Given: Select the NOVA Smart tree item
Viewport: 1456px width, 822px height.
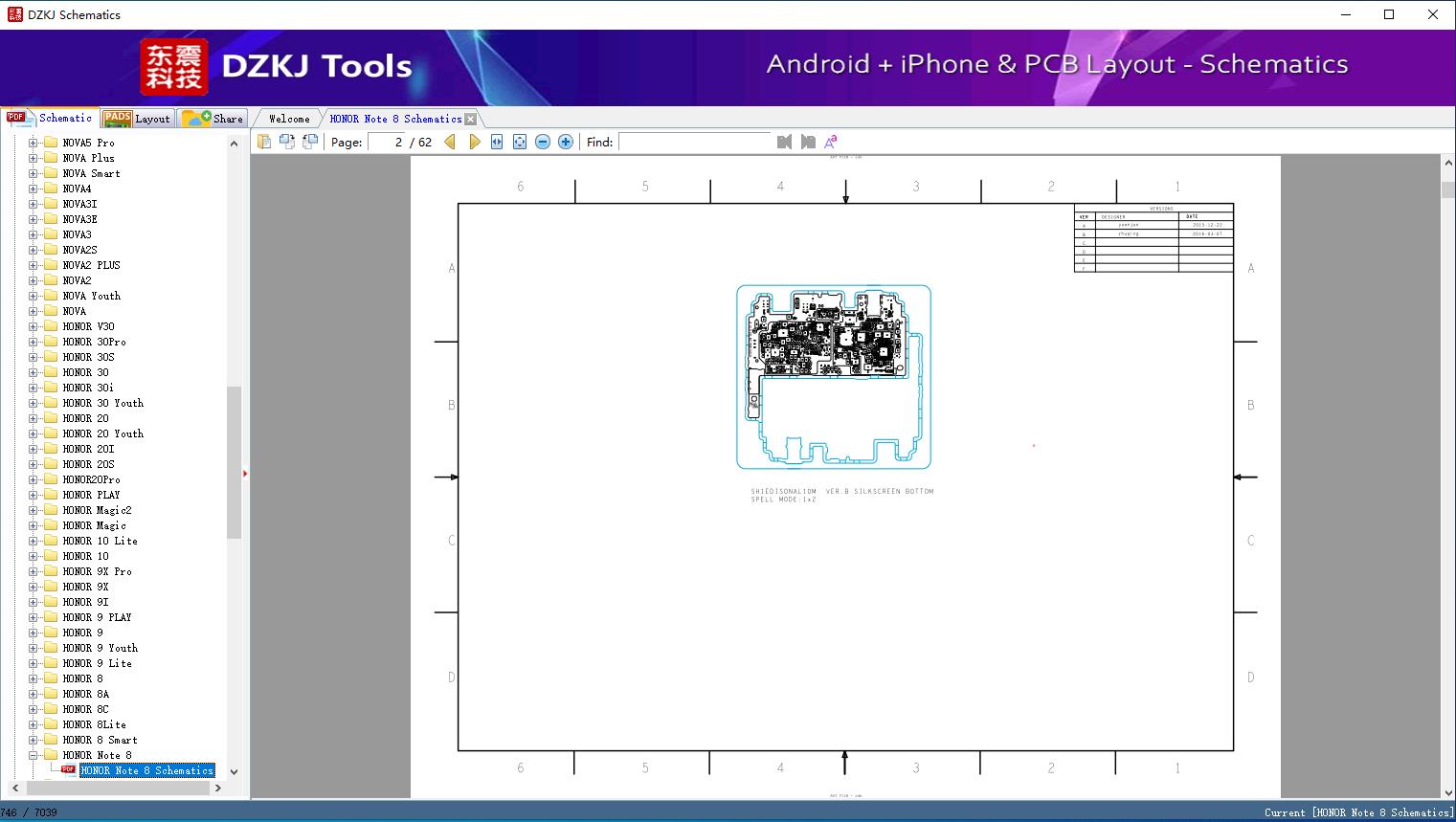Looking at the screenshot, I should [91, 173].
